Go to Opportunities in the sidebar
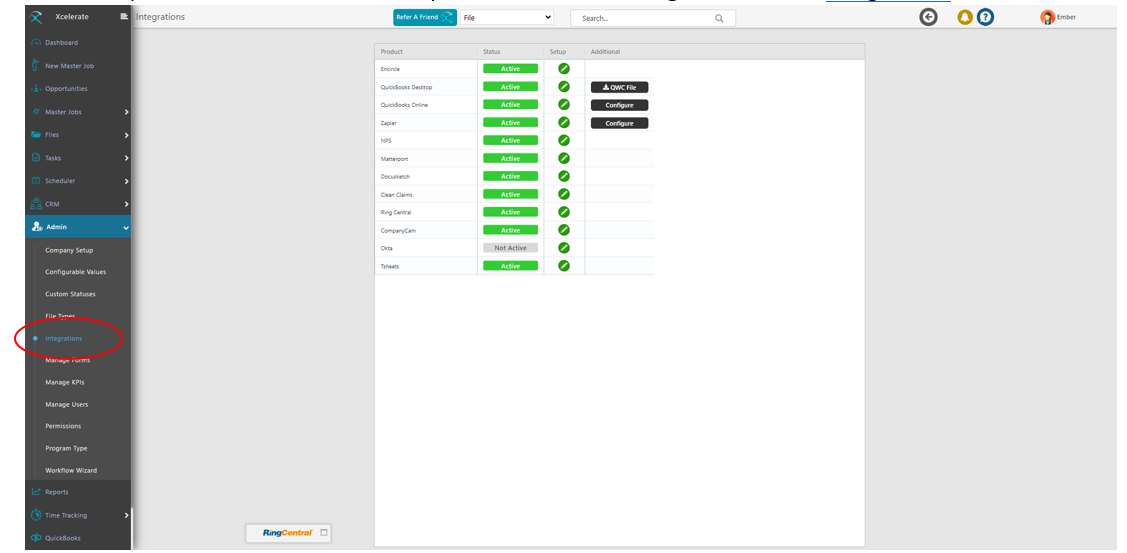Viewport: 1127px width, 553px height. [66, 88]
